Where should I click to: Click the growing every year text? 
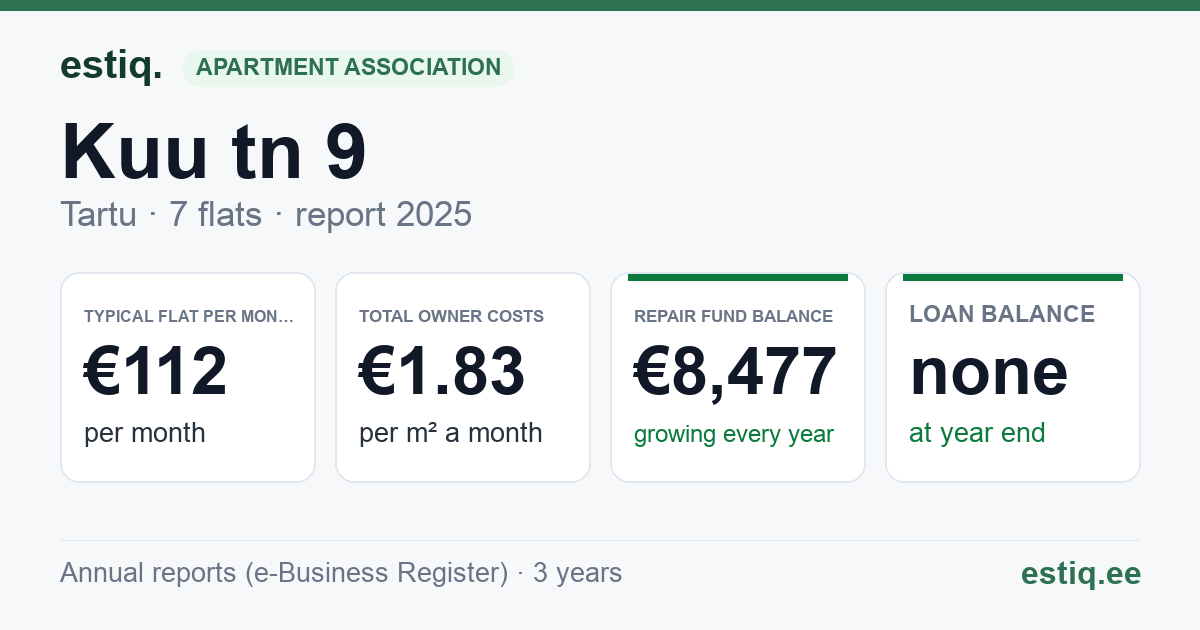pos(734,435)
